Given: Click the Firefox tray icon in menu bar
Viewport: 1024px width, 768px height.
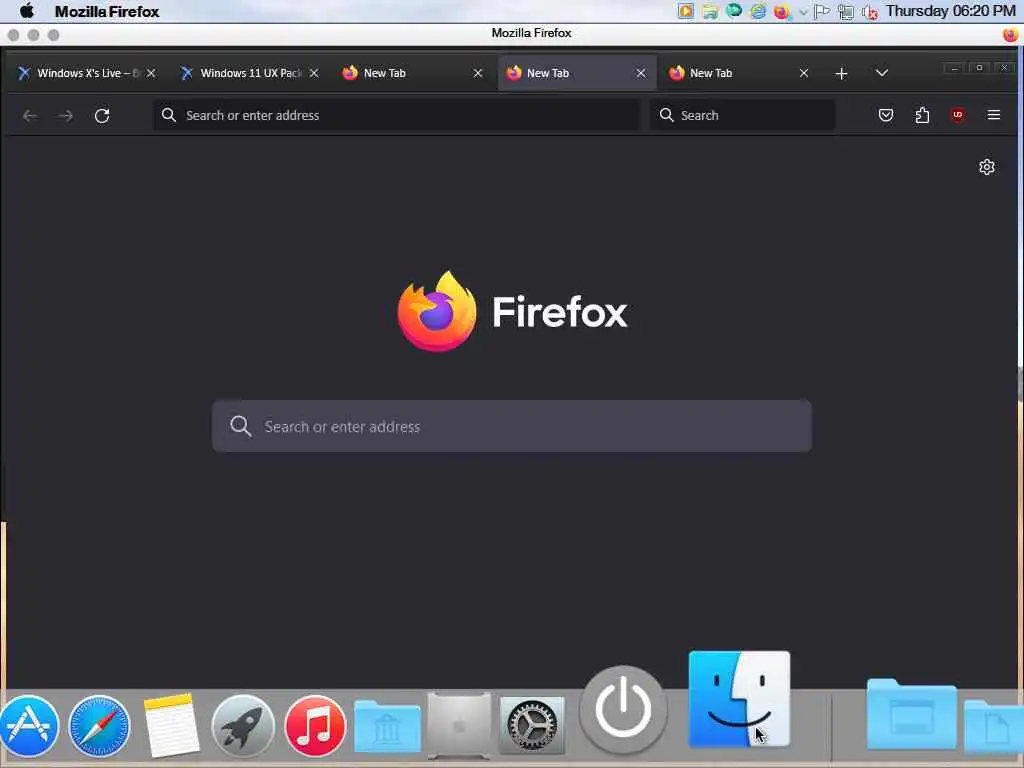Looking at the screenshot, I should coord(781,12).
